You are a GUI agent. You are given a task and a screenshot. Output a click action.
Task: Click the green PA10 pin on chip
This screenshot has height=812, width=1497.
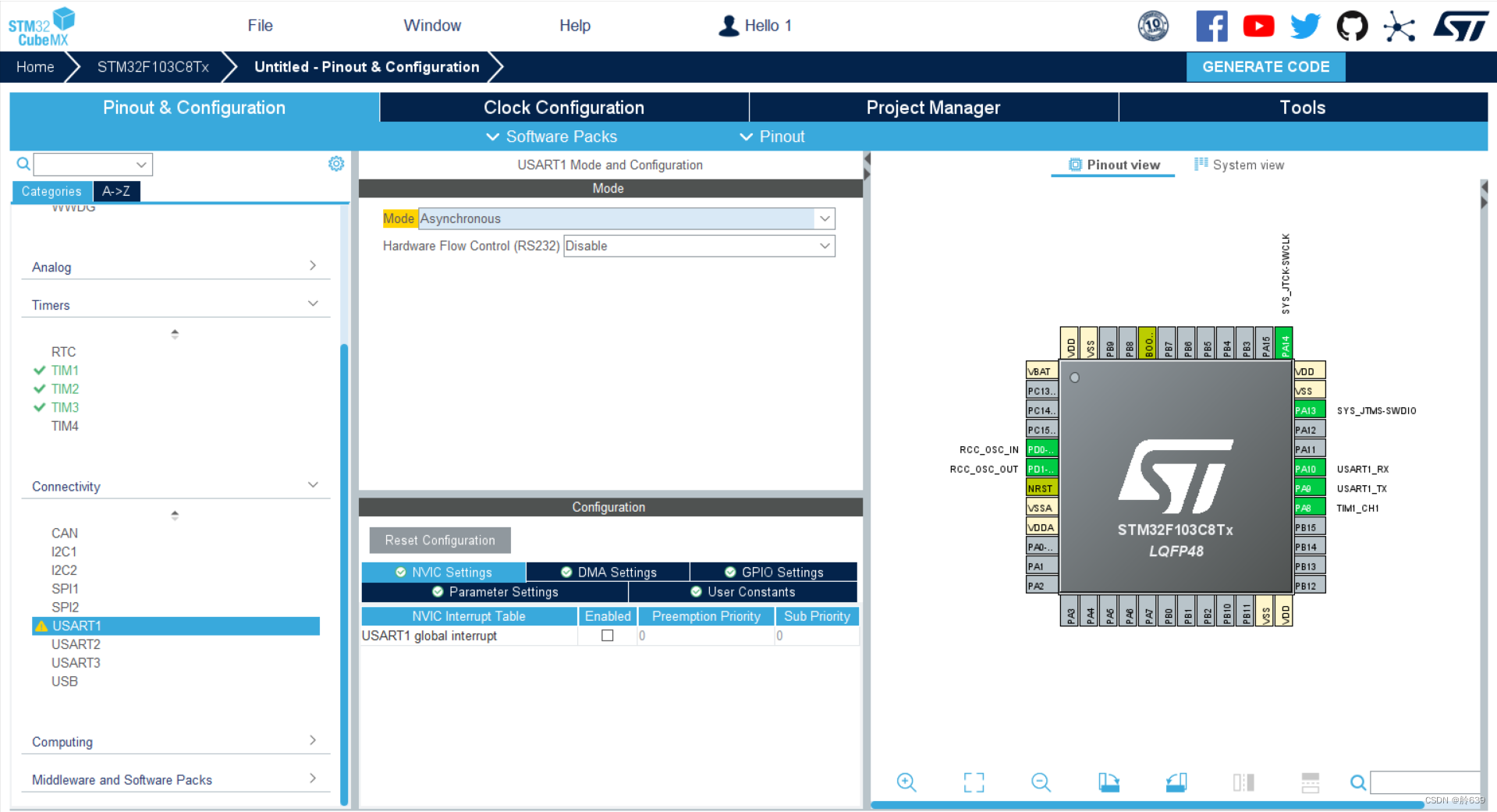coord(1309,469)
